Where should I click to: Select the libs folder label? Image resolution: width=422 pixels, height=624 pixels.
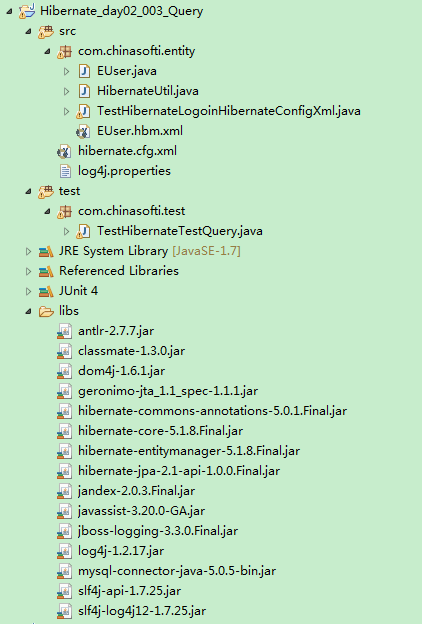coord(68,311)
